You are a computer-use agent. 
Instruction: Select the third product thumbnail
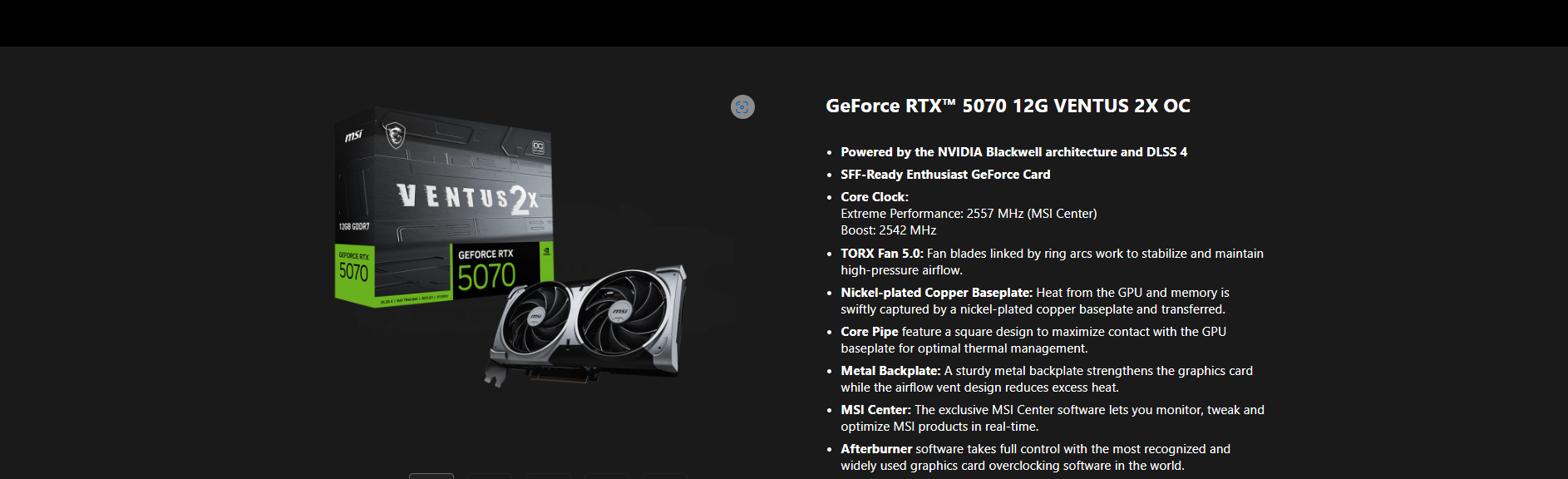tap(548, 477)
